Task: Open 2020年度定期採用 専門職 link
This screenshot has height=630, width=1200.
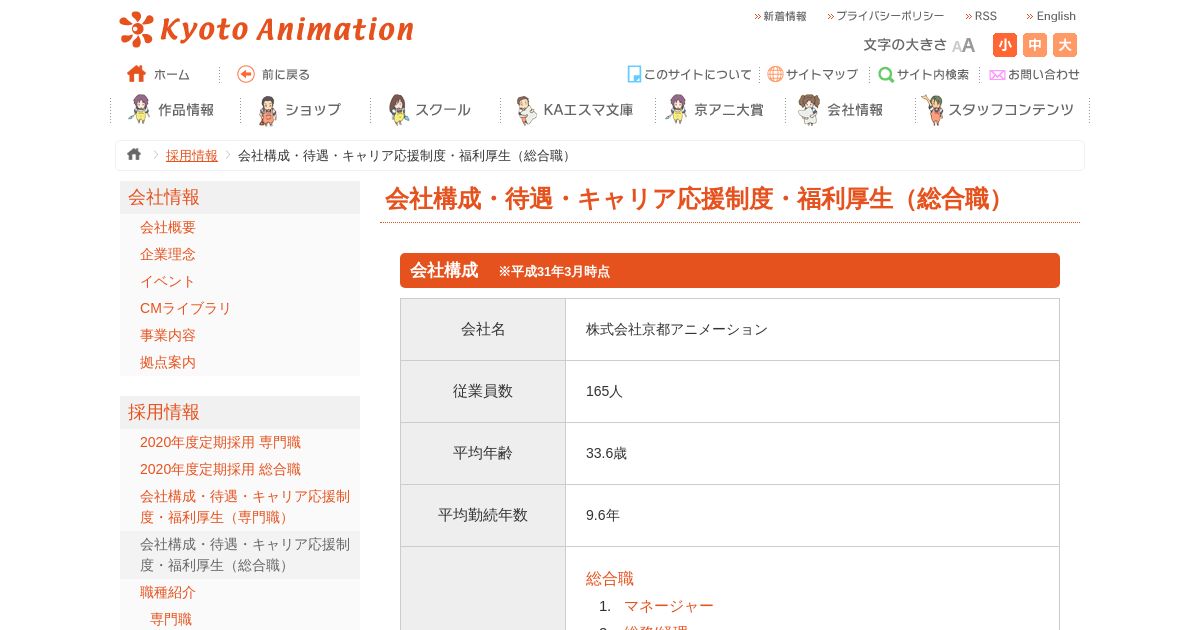Action: [x=220, y=442]
